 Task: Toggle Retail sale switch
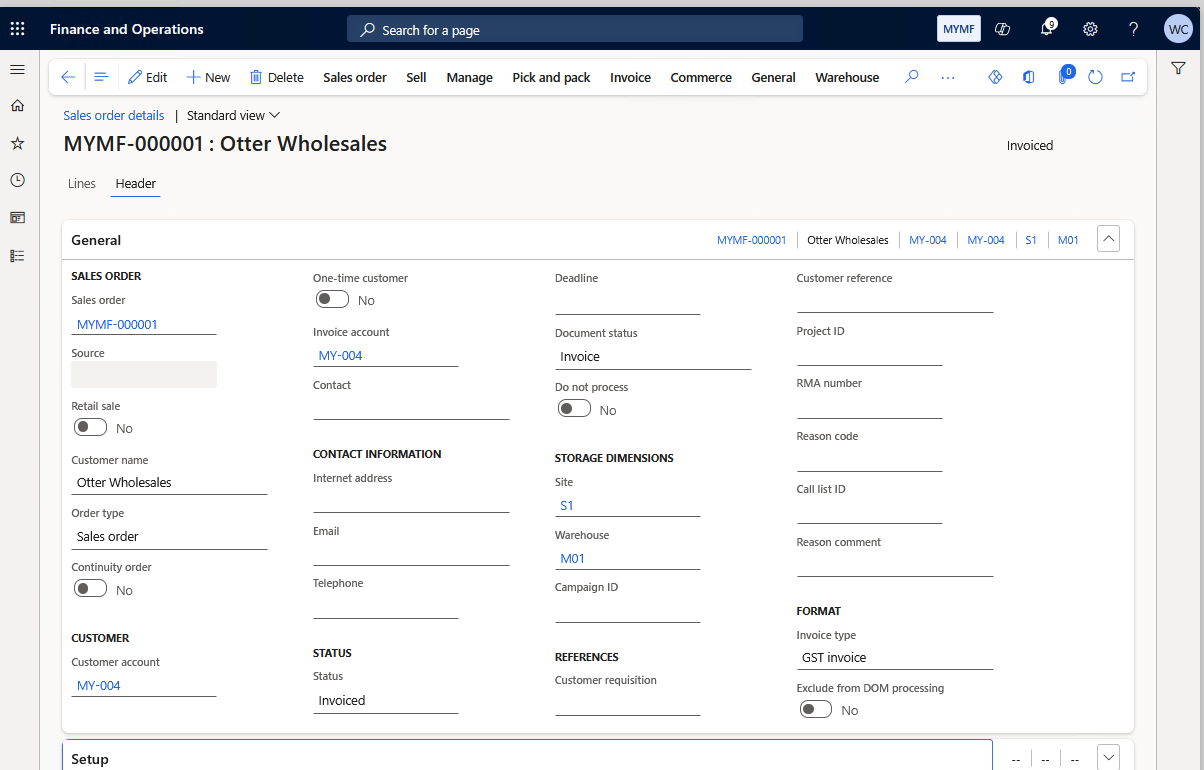pos(90,427)
